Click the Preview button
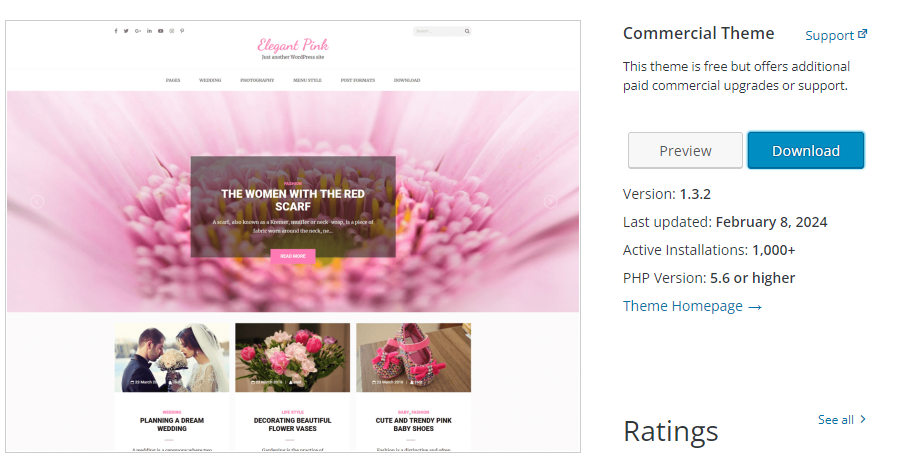The image size is (903, 463). click(685, 151)
